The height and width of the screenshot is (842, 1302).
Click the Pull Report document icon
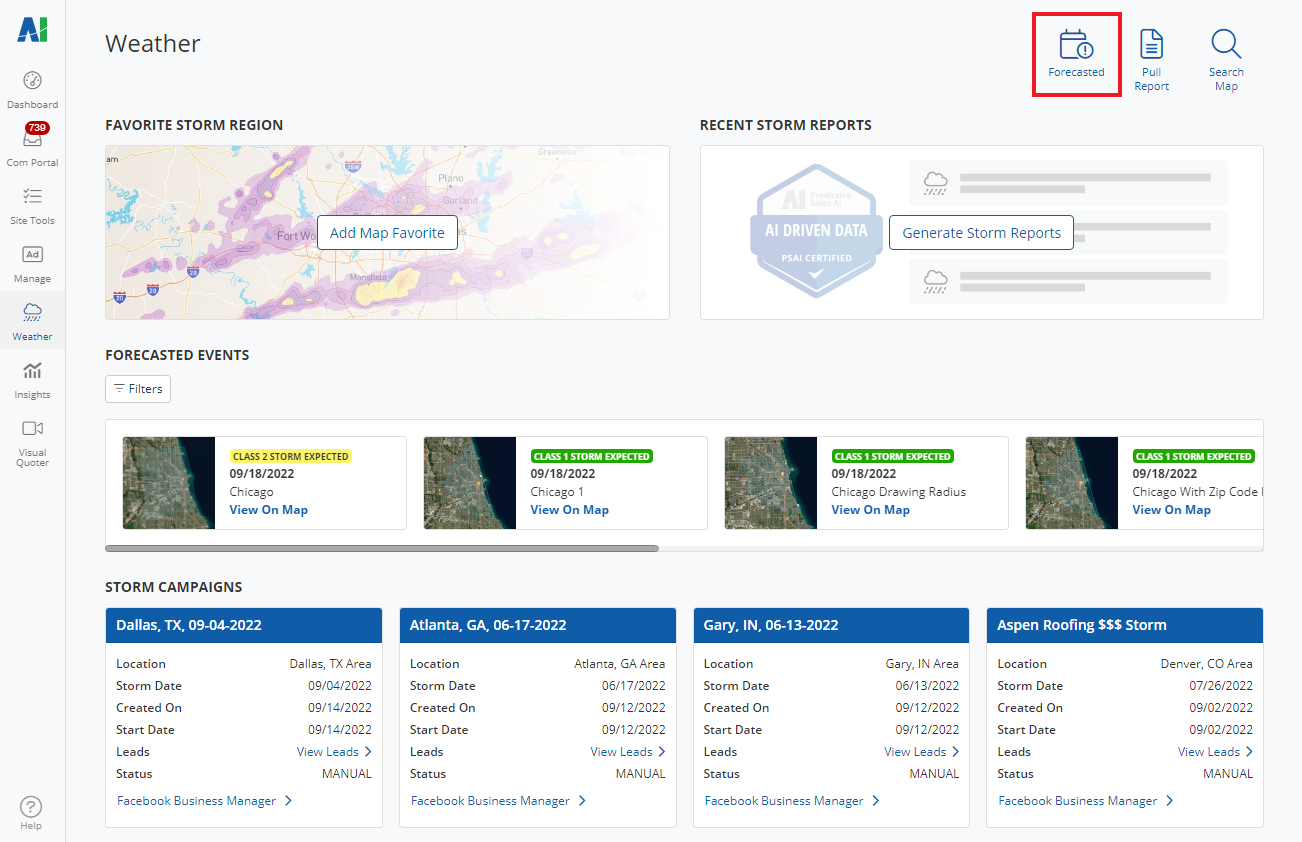(1152, 46)
